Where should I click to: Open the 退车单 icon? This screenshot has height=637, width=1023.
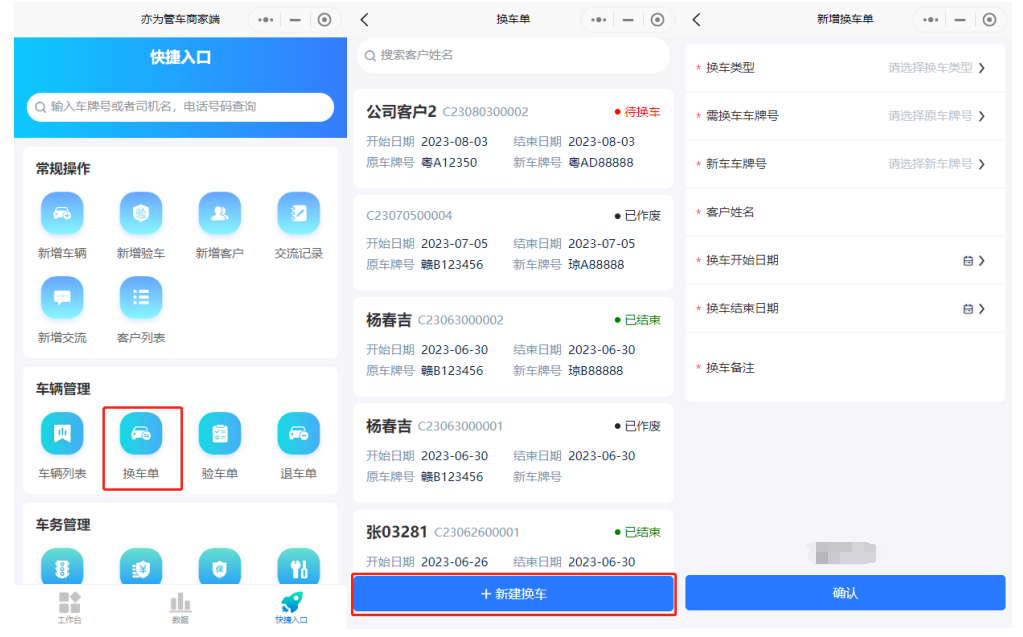point(298,433)
